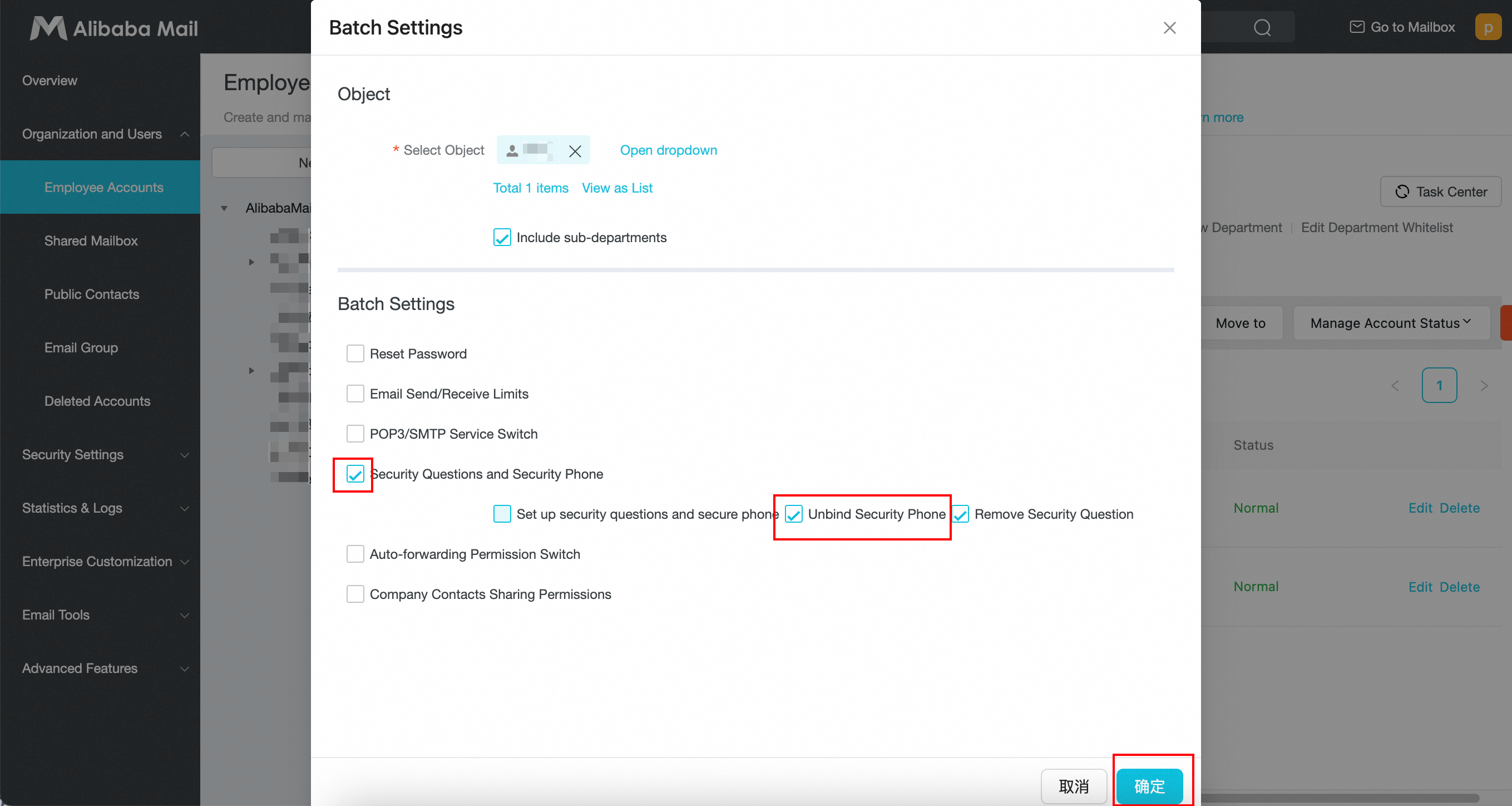Viewport: 1512px width, 806px height.
Task: Remove the selected object tag
Action: (575, 151)
